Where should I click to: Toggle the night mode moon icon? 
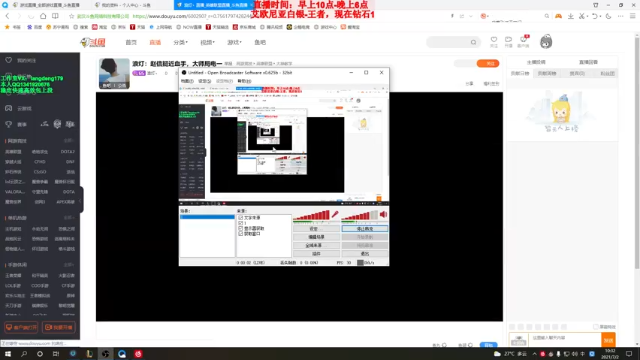tap(608, 16)
